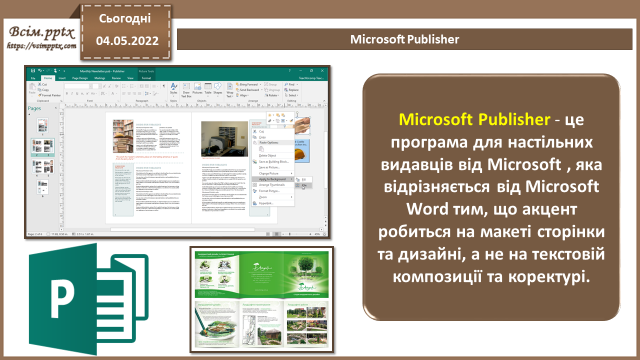This screenshot has height=360, width=640.
Task: Click the printer room photo on right page
Action: [224, 139]
